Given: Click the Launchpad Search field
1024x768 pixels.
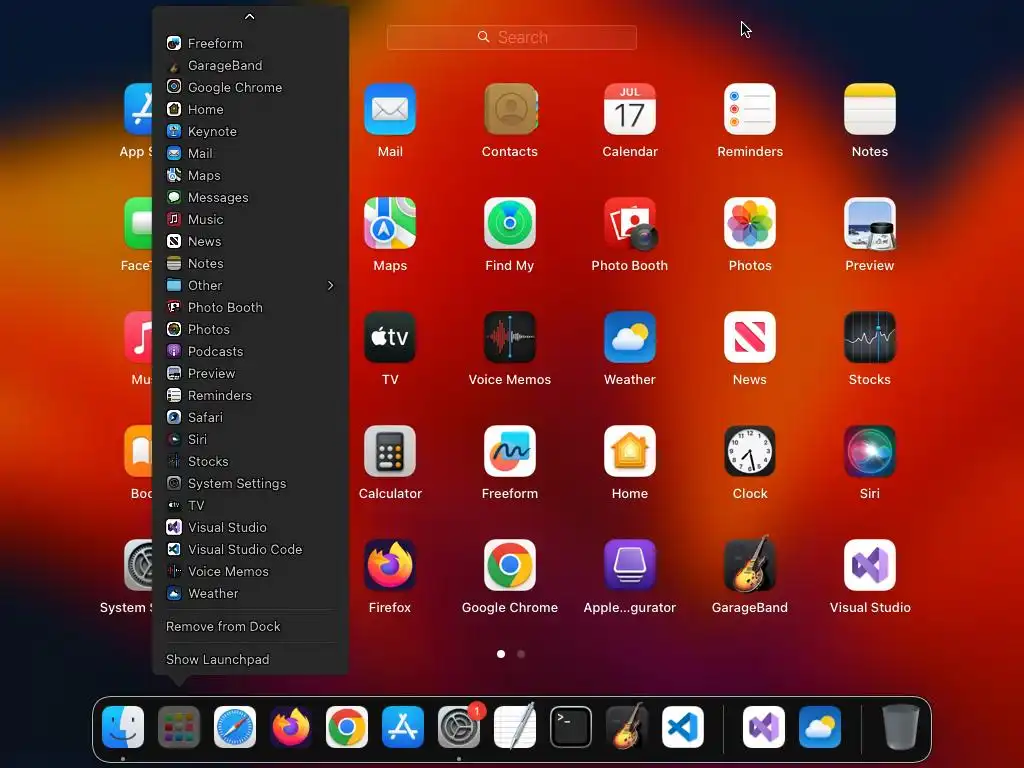Looking at the screenshot, I should point(511,37).
